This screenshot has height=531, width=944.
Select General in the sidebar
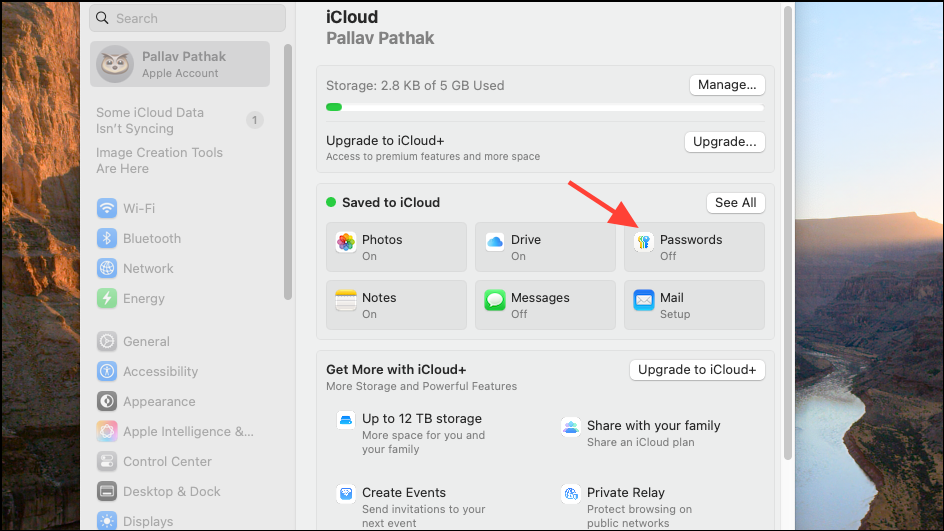pos(146,341)
